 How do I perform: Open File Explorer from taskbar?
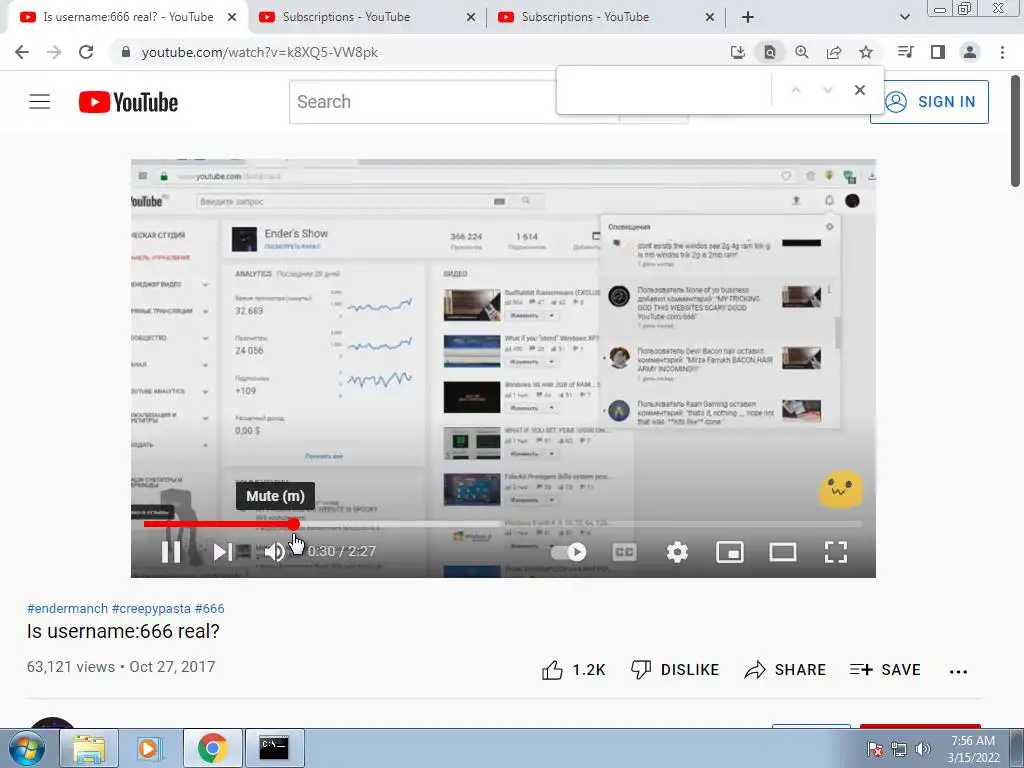click(89, 748)
